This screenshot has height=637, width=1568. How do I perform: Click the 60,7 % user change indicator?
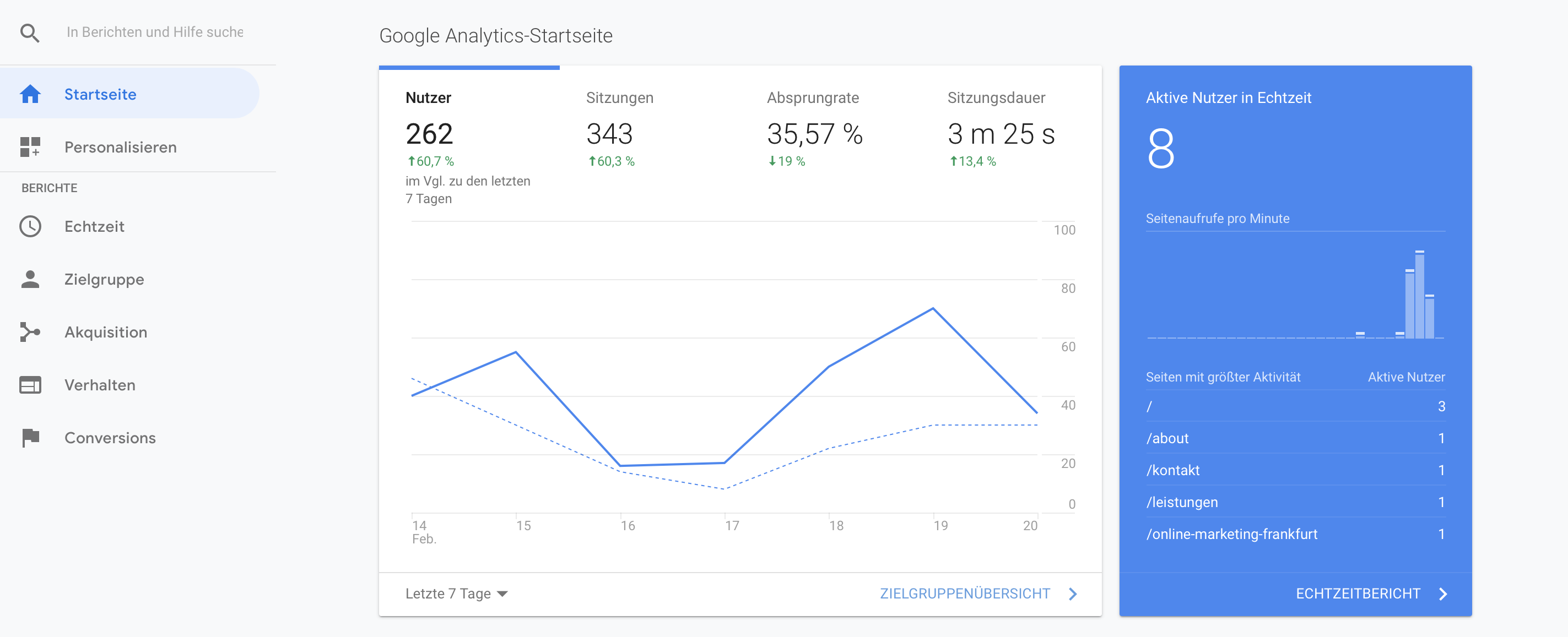(x=430, y=161)
